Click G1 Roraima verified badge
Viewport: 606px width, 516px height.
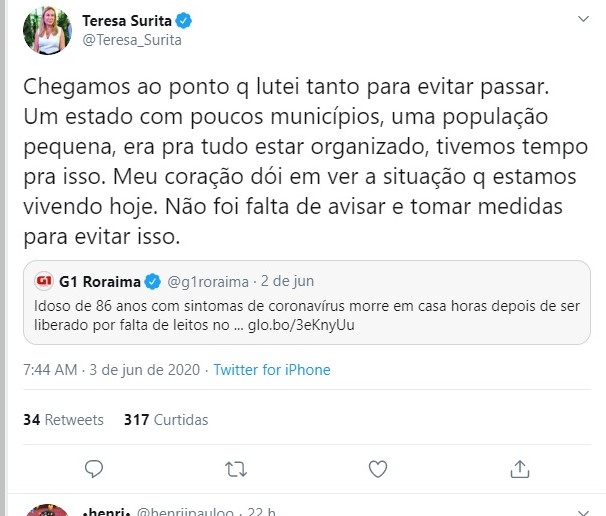pyautogui.click(x=153, y=279)
